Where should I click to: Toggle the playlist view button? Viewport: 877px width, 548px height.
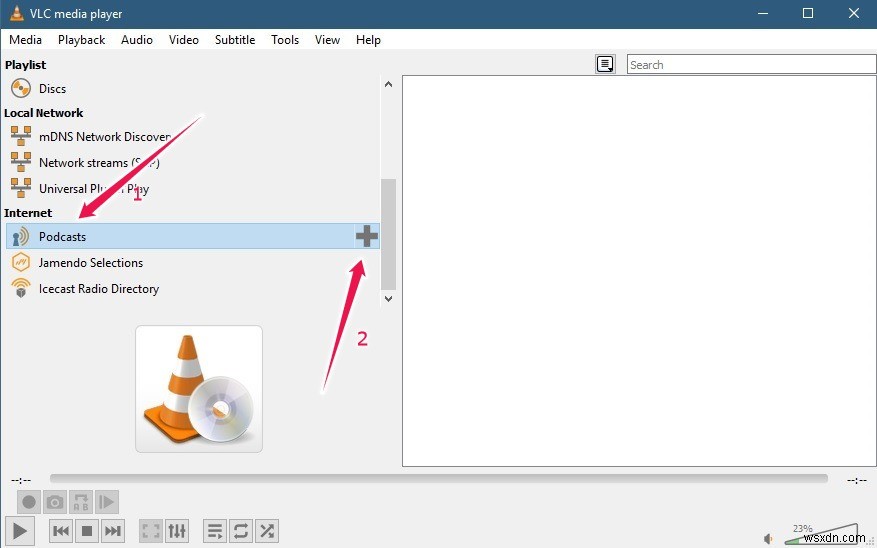[215, 531]
